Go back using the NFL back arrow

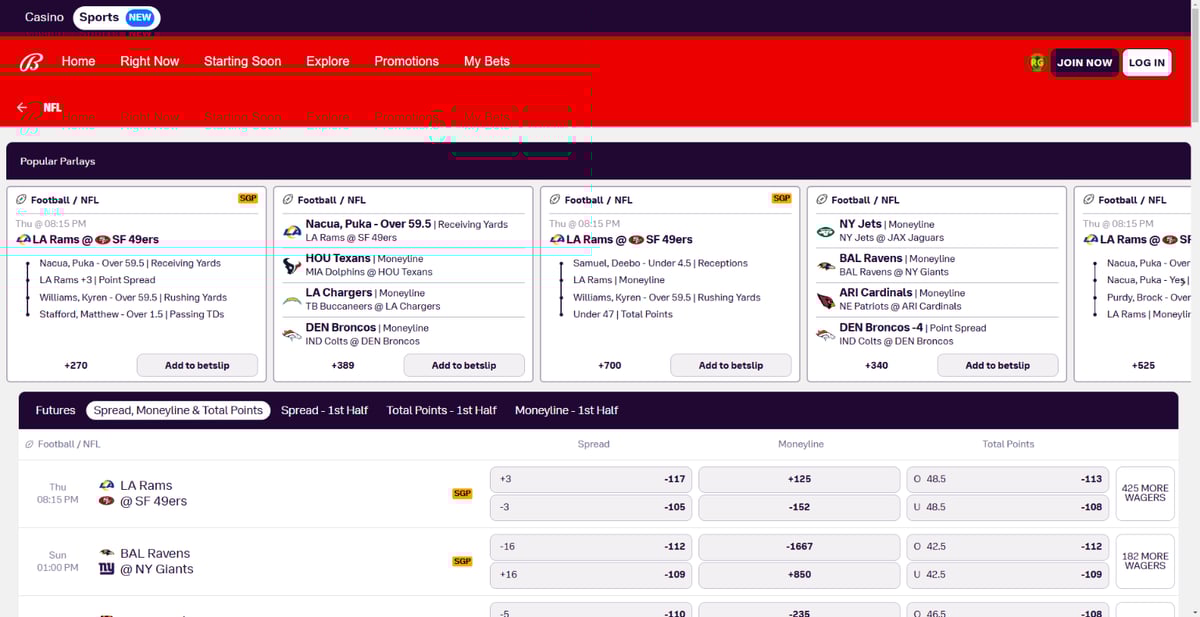coord(22,107)
